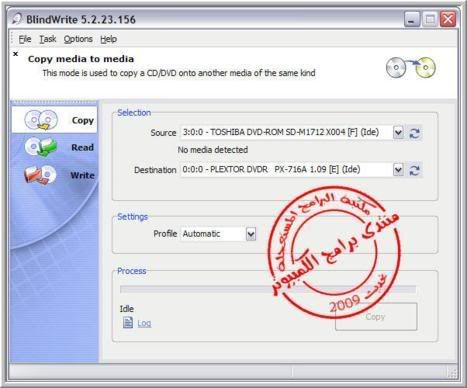The height and width of the screenshot is (388, 467).
Task: Open the Help menu
Action: pyautogui.click(x=108, y=39)
